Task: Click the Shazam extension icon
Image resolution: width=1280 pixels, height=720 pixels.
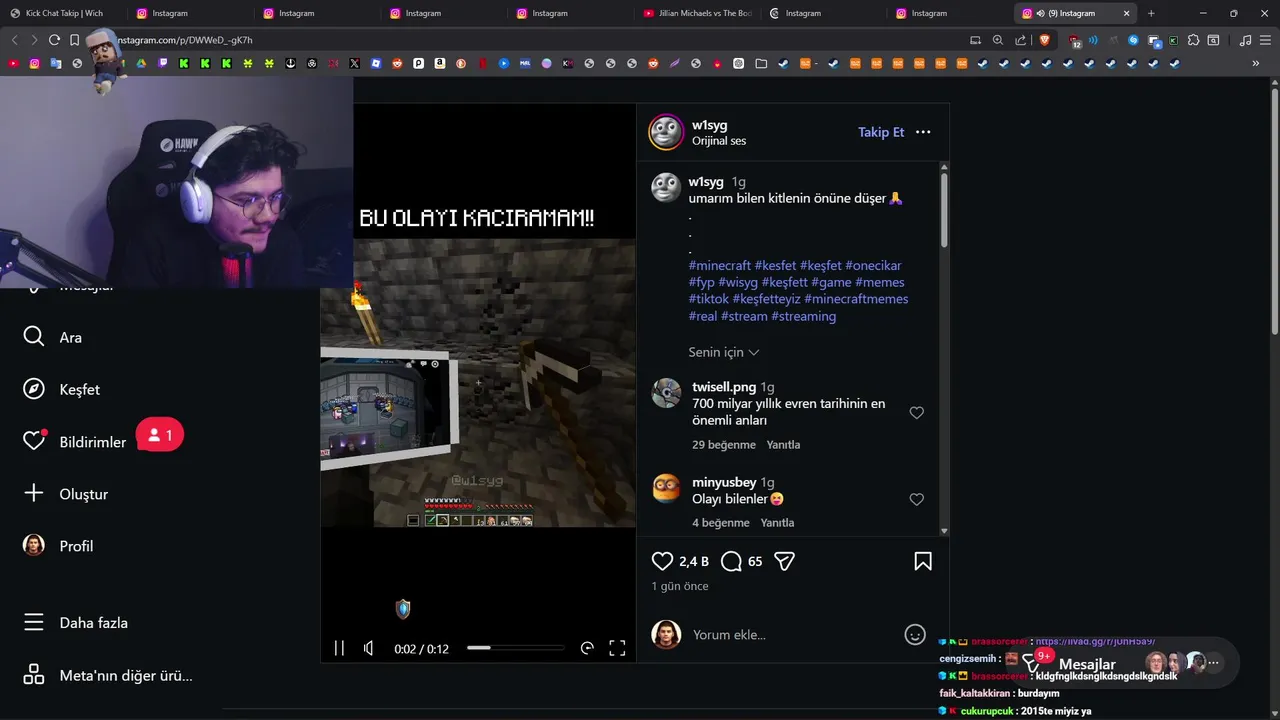Action: coord(1133,40)
